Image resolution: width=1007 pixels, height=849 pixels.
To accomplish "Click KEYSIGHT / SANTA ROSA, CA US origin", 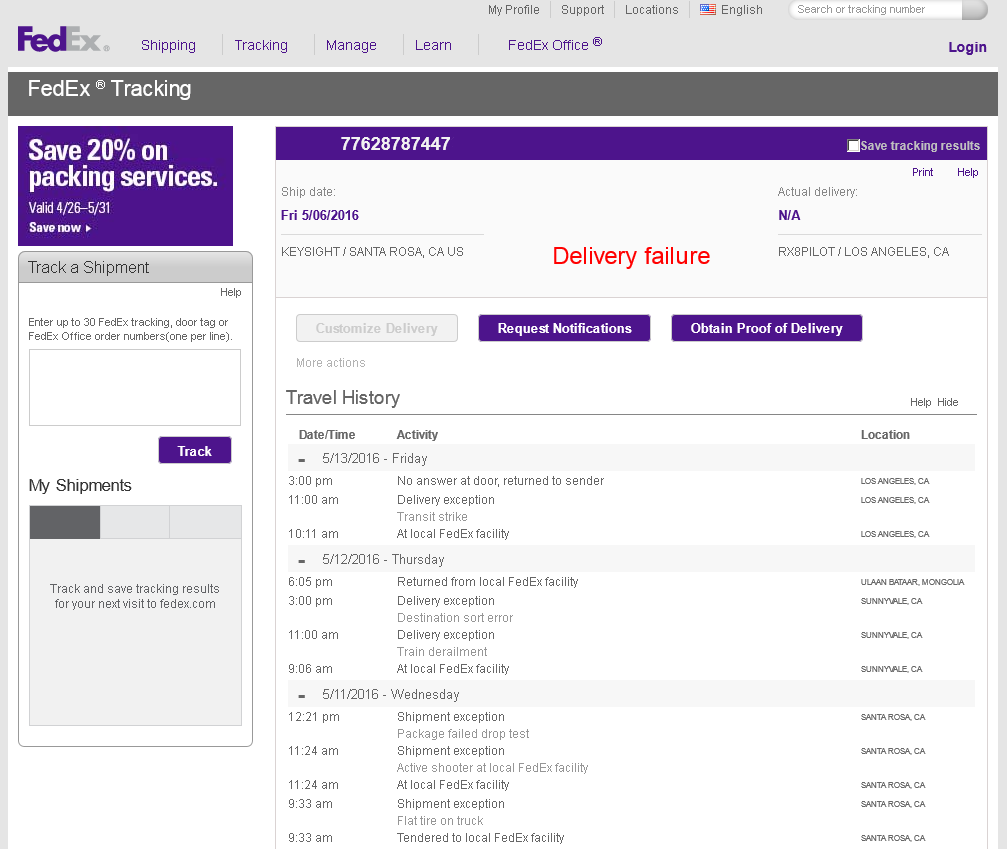I will (x=372, y=252).
